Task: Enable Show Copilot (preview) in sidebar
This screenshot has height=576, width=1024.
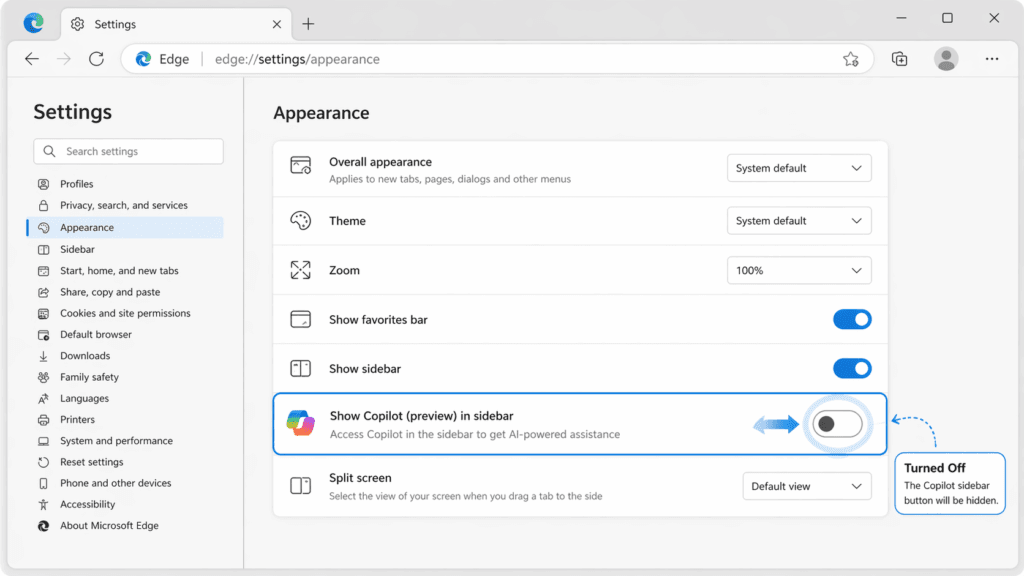Action: pyautogui.click(x=837, y=424)
